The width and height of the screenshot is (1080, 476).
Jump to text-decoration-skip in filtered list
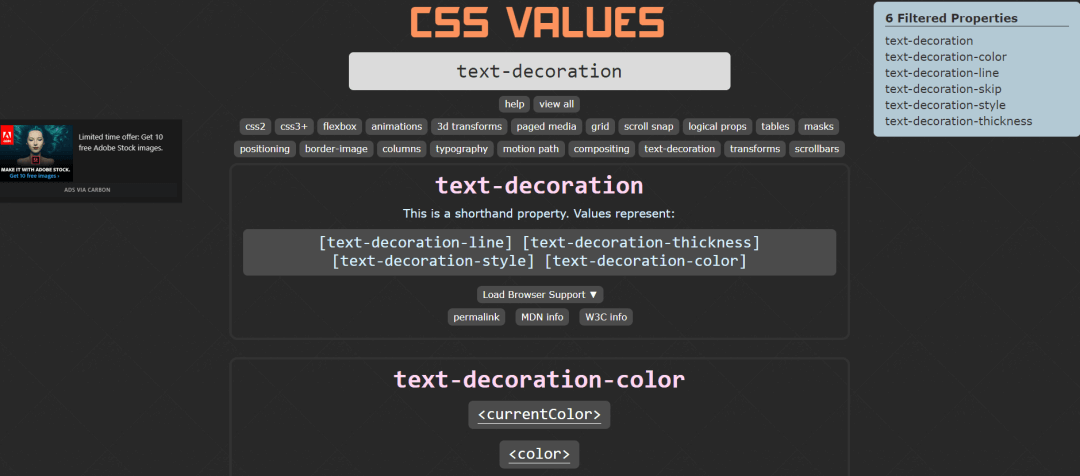pyautogui.click(x=943, y=89)
